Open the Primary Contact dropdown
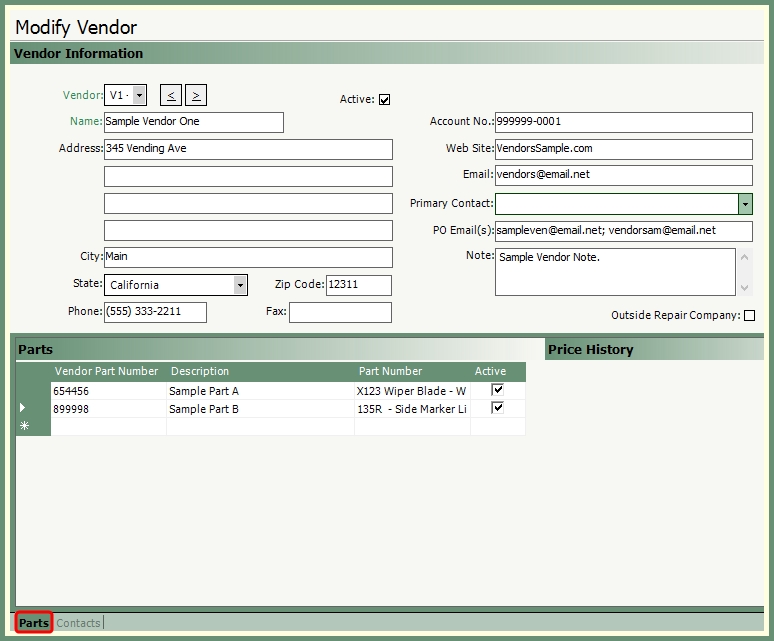This screenshot has width=774, height=641. pos(745,204)
